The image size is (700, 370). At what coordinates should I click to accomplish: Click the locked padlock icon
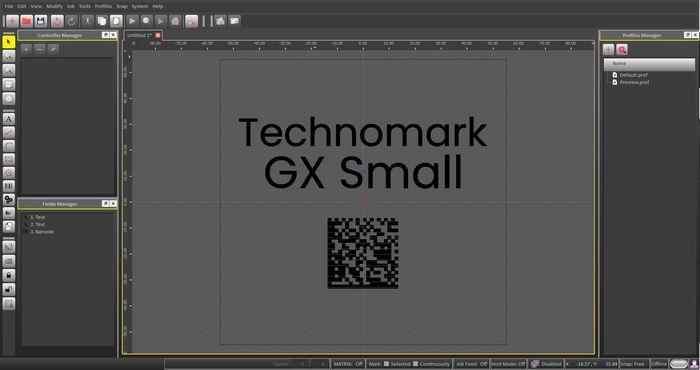[x=8, y=275]
